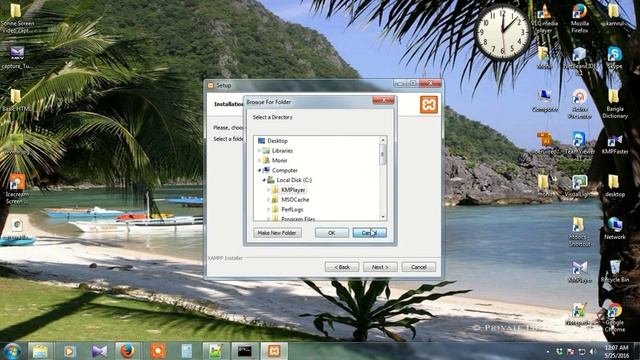Cancel the Browse For Folder dialog

coord(369,233)
